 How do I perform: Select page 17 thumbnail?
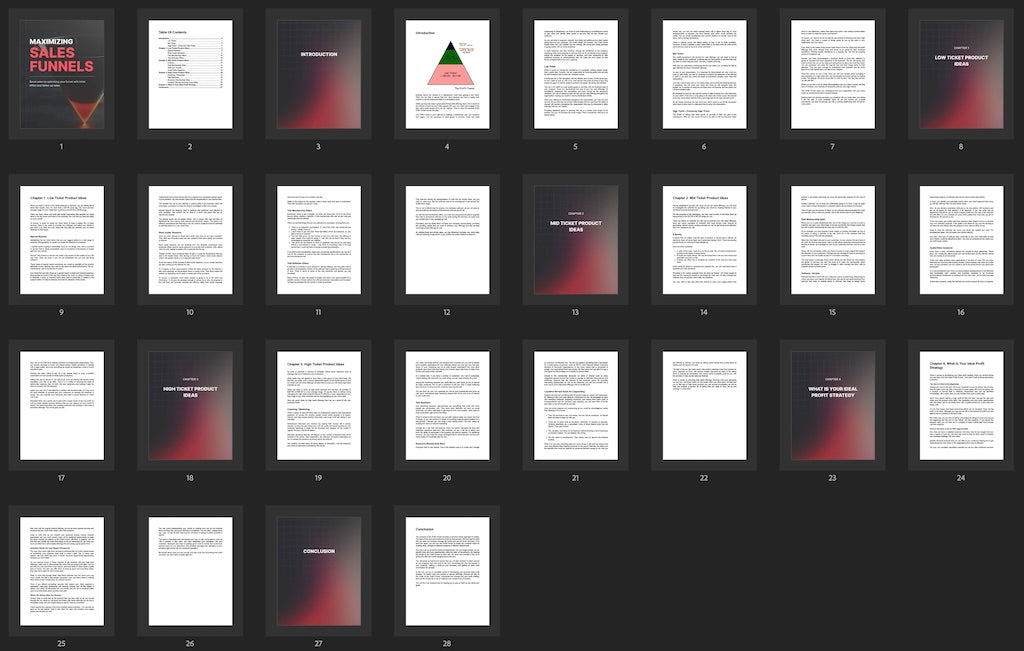point(62,405)
